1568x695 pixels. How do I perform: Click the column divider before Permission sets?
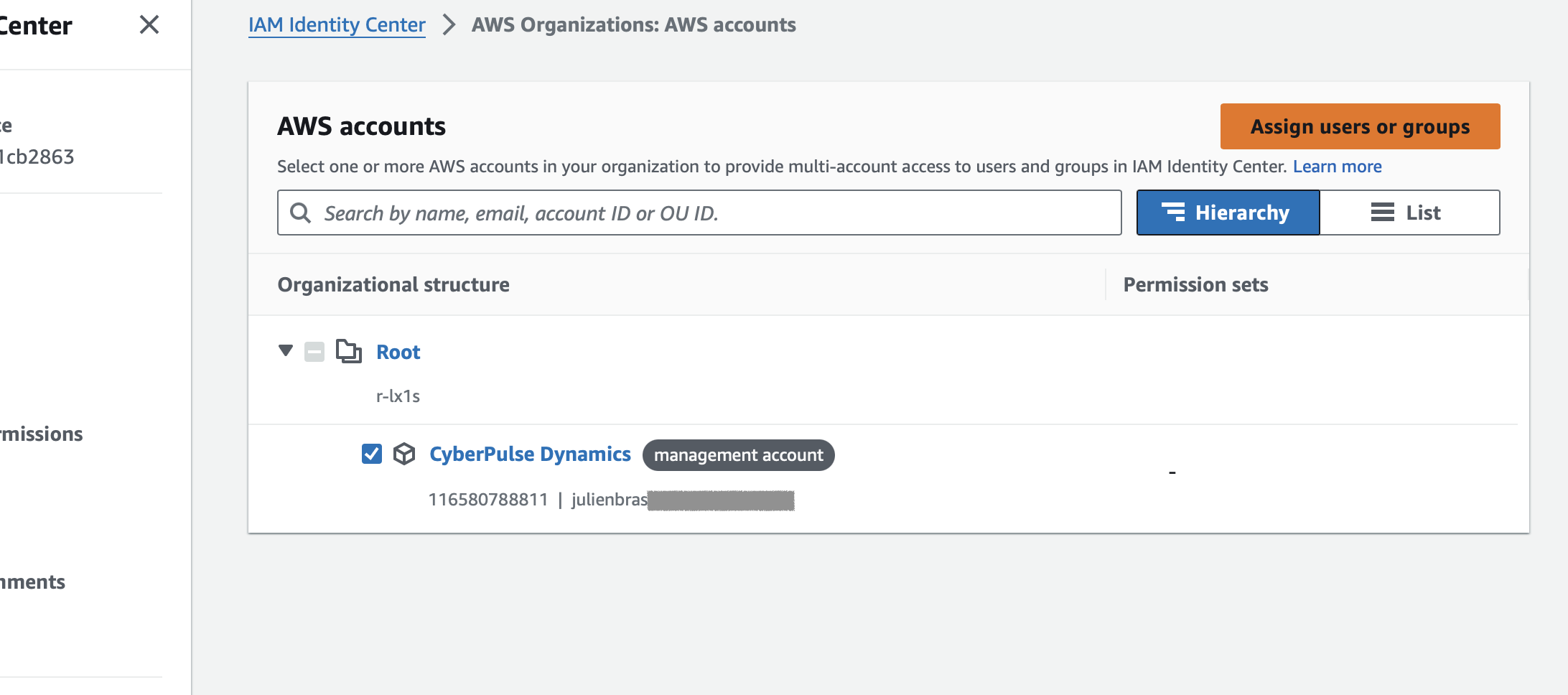pos(1106,284)
